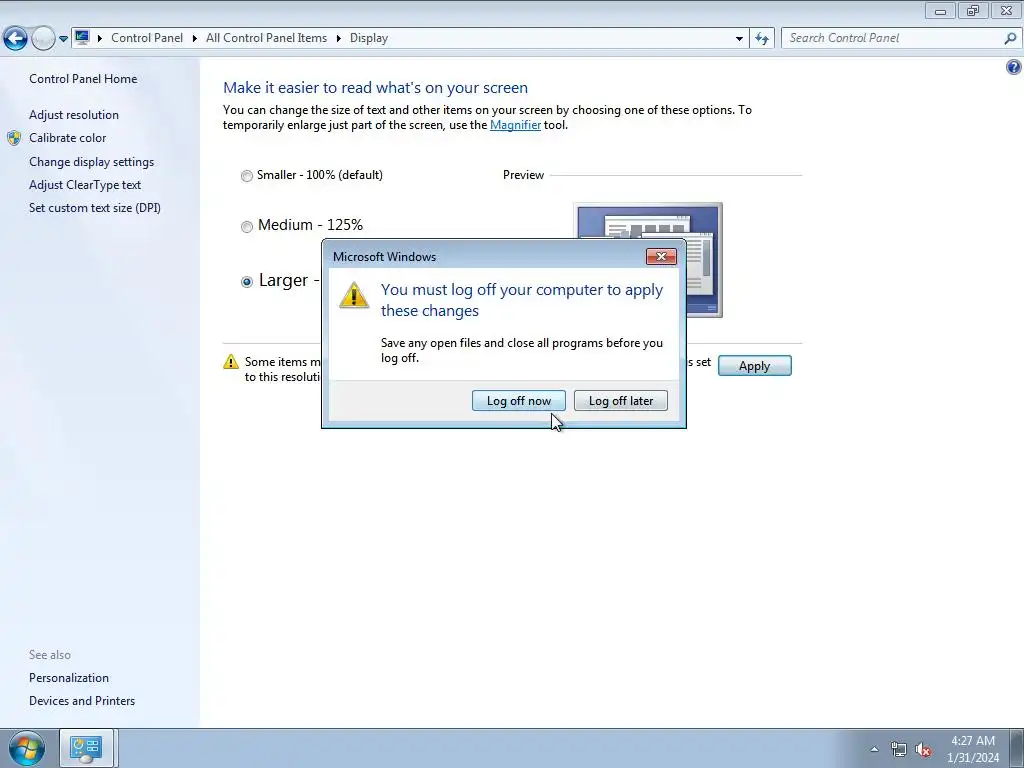Click the Microsoft Windows dialog title
Viewport: 1024px width, 768px height.
click(x=384, y=257)
